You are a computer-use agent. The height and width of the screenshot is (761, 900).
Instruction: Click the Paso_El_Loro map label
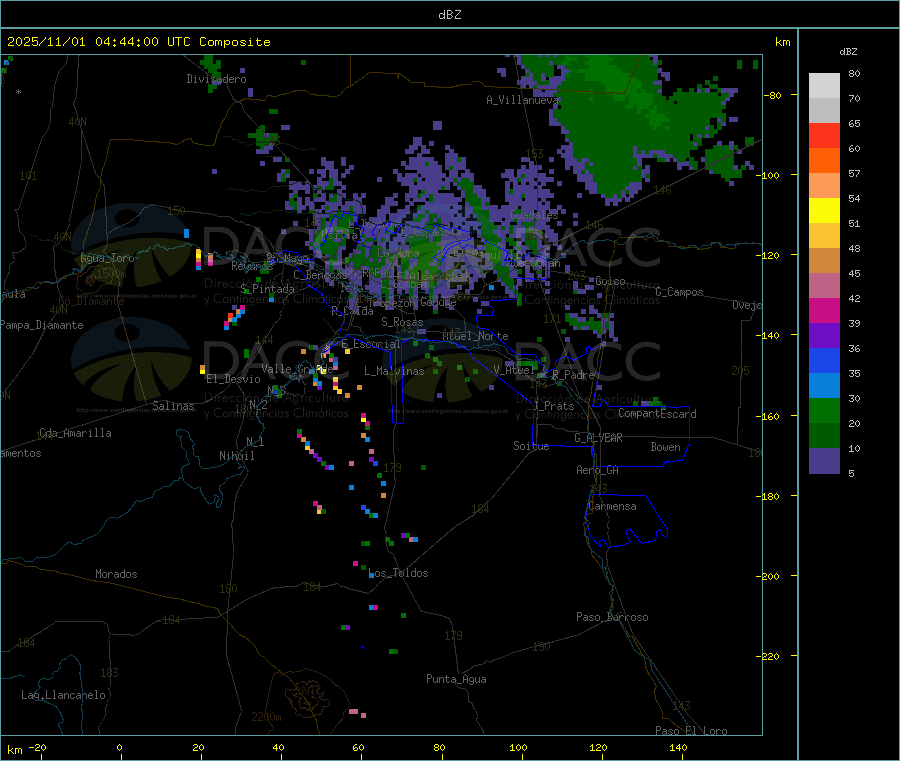click(x=691, y=731)
